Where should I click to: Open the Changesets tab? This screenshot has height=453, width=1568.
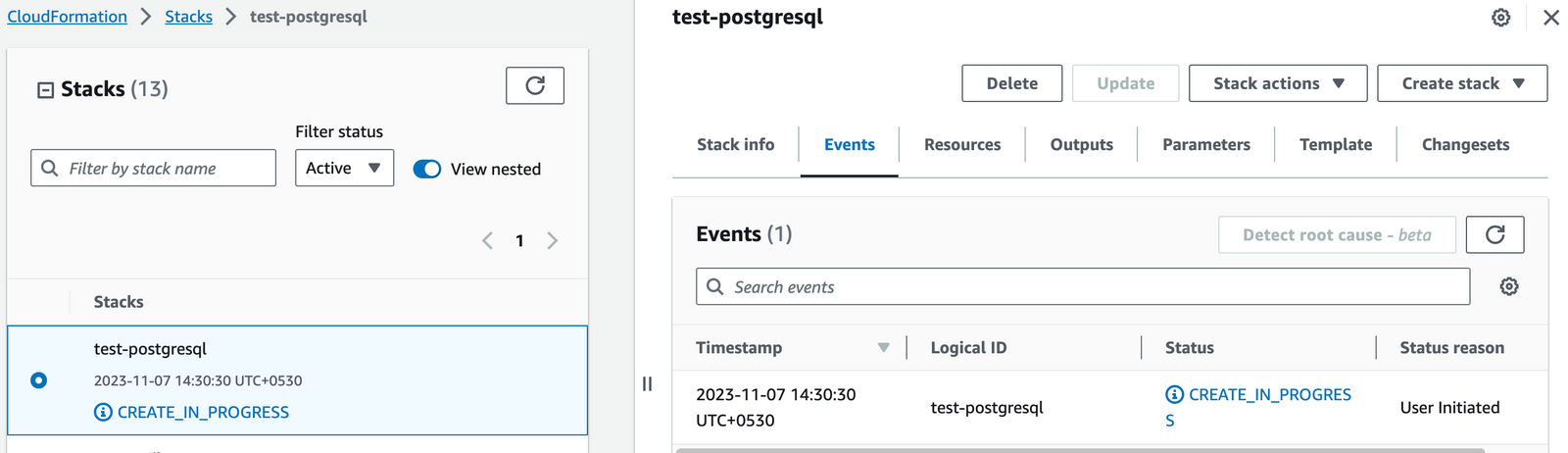point(1465,144)
